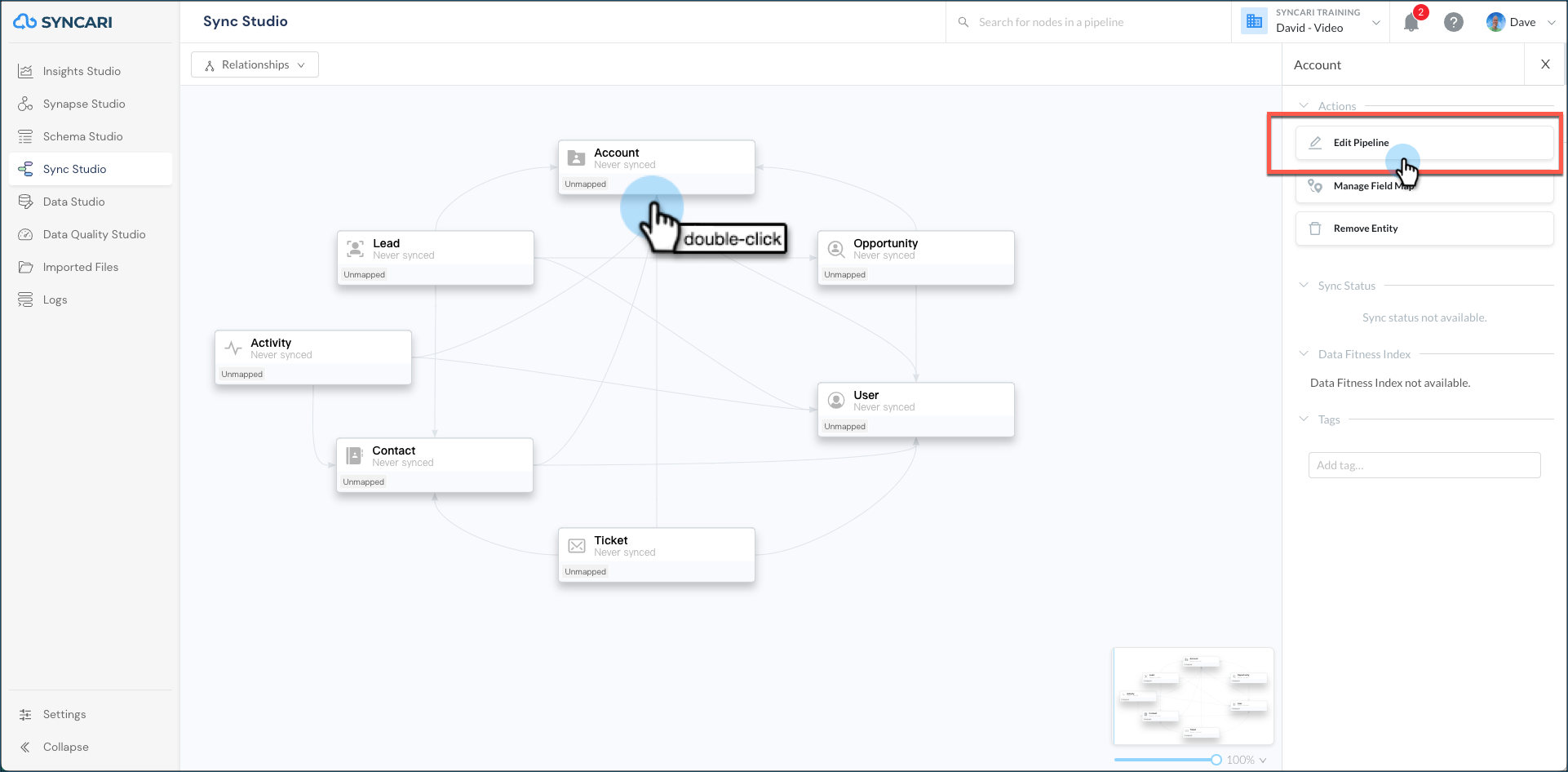The image size is (1568, 772).
Task: Click the canvas minimap thumbnail
Action: click(x=1194, y=696)
